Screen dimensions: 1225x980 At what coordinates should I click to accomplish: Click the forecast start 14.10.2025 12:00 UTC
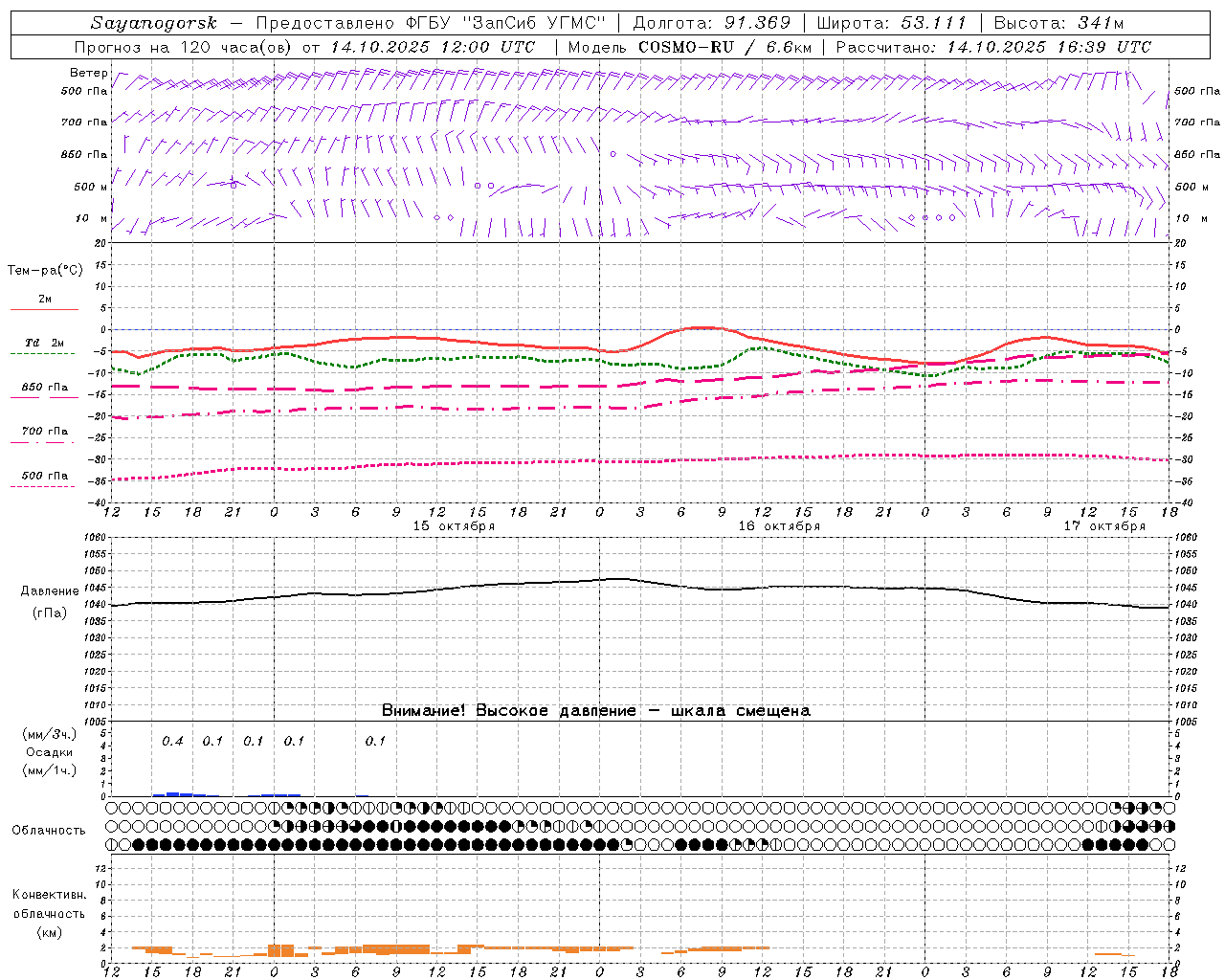coord(433,47)
